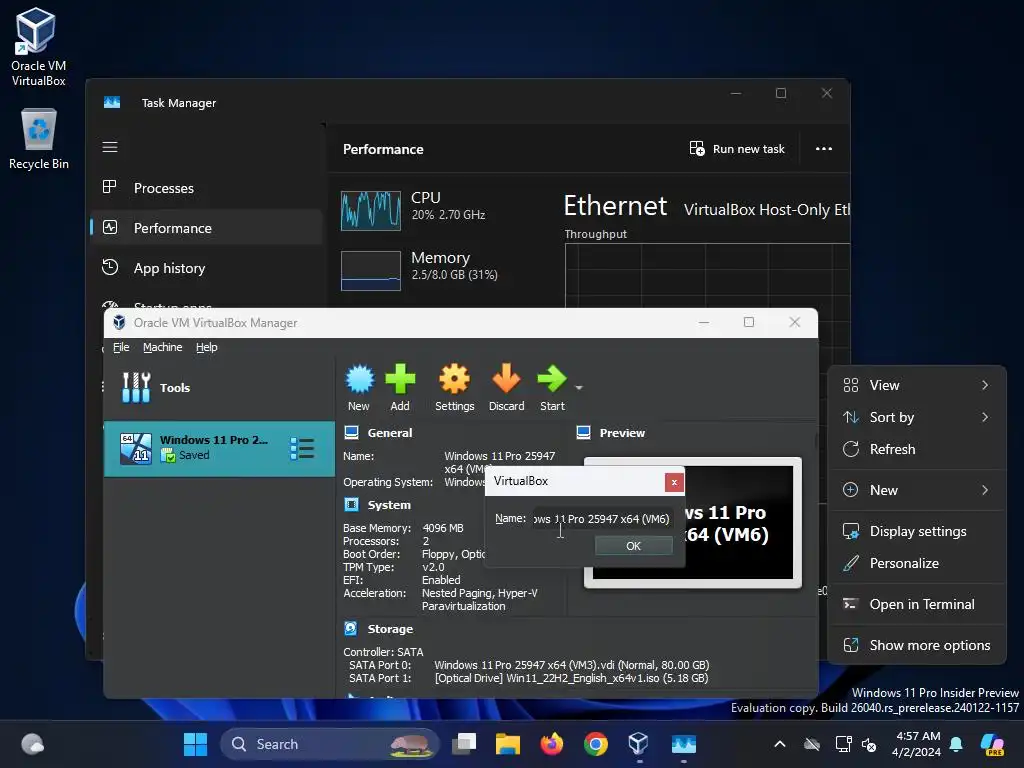Viewport: 1024px width, 768px height.
Task: Click the Start VM arrow icon
Action: tap(552, 388)
